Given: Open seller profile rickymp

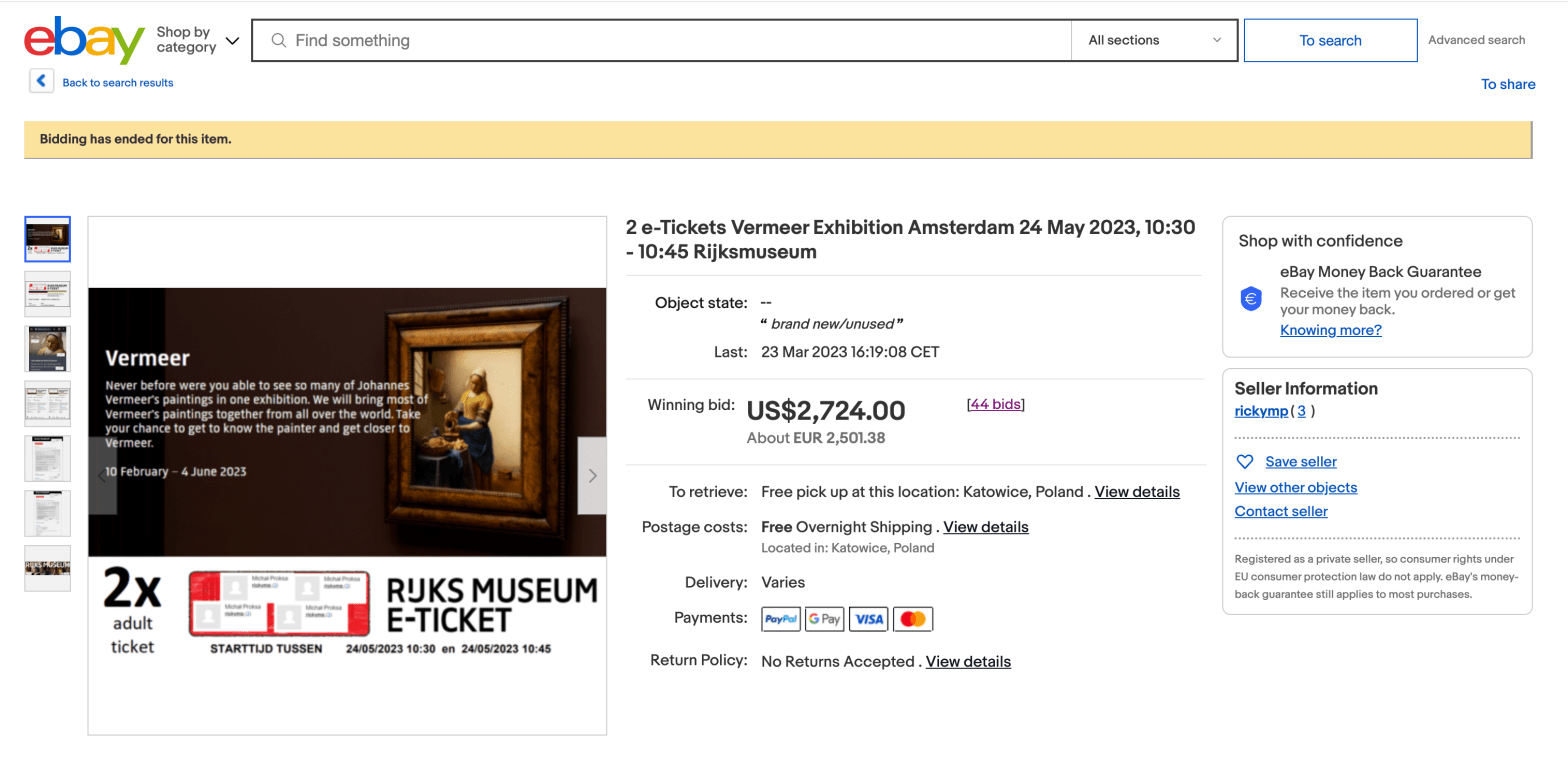Looking at the screenshot, I should coord(1261,411).
